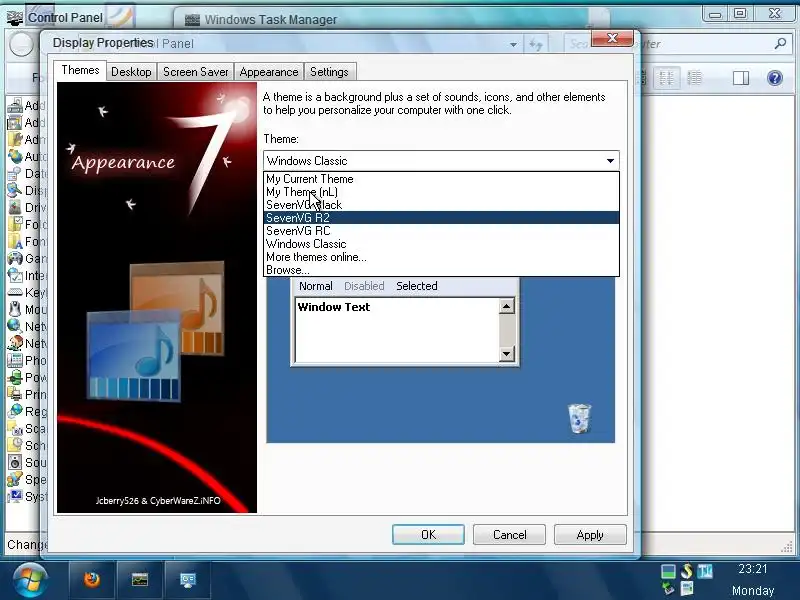
Task: Click the Control Panel refresh button
Action: pyautogui.click(x=535, y=44)
